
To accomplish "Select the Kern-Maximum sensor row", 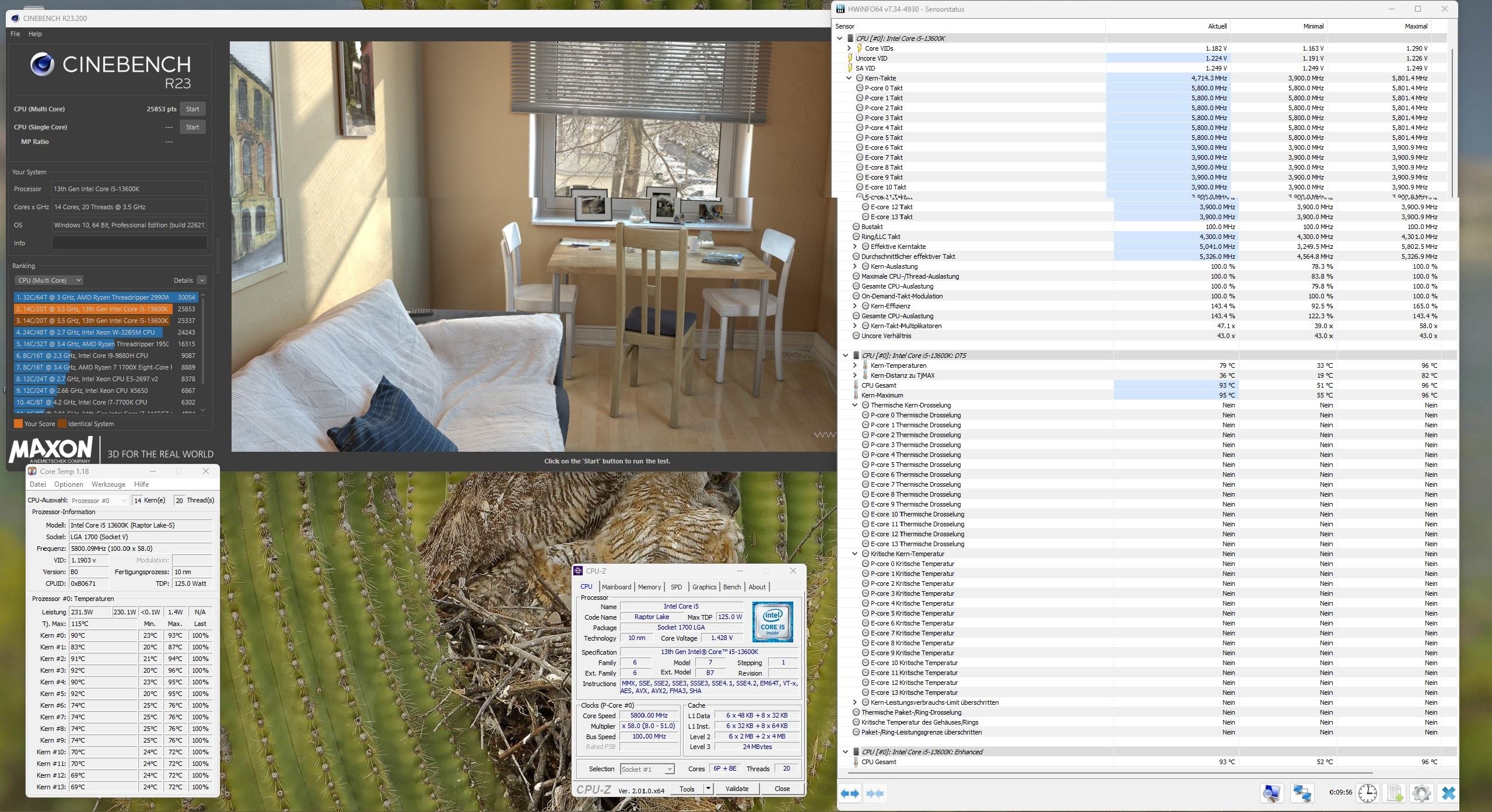I will 1147,395.
